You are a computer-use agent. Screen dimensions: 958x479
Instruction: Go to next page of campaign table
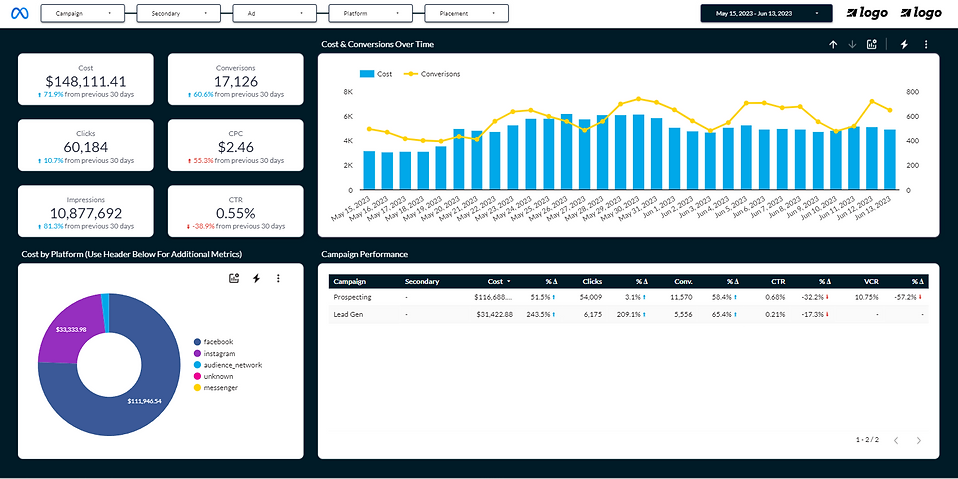919,440
